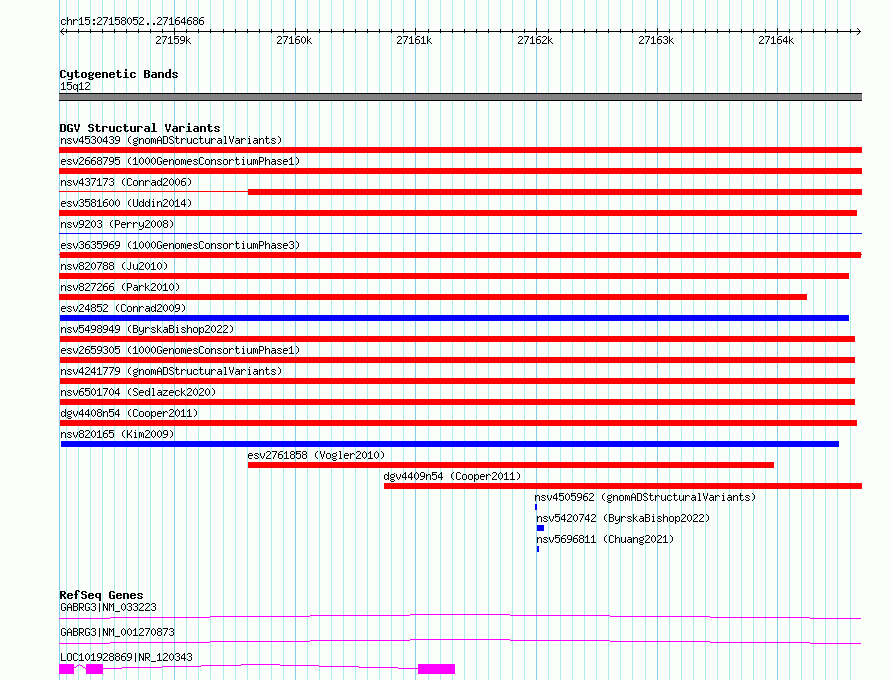Open the nsv5696811 Chuang2021 variant label
Screen dimensions: 890x680
point(605,539)
